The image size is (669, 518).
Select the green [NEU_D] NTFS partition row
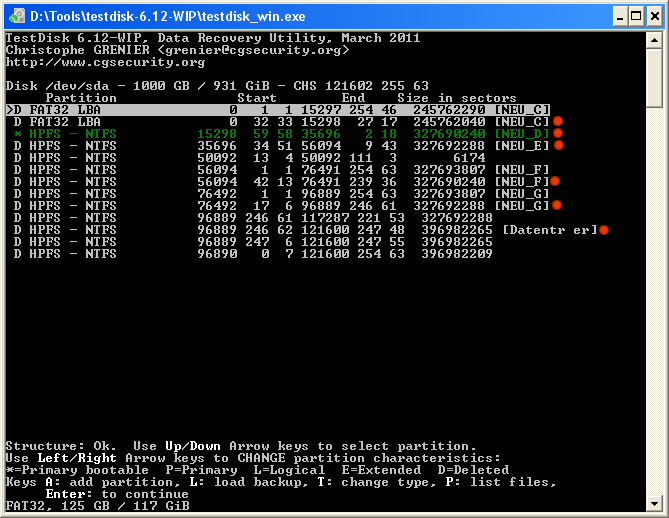tap(282, 134)
